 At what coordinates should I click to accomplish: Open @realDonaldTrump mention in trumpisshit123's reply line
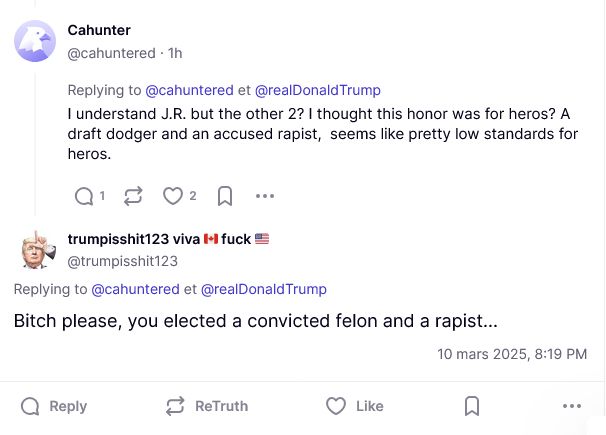point(264,289)
